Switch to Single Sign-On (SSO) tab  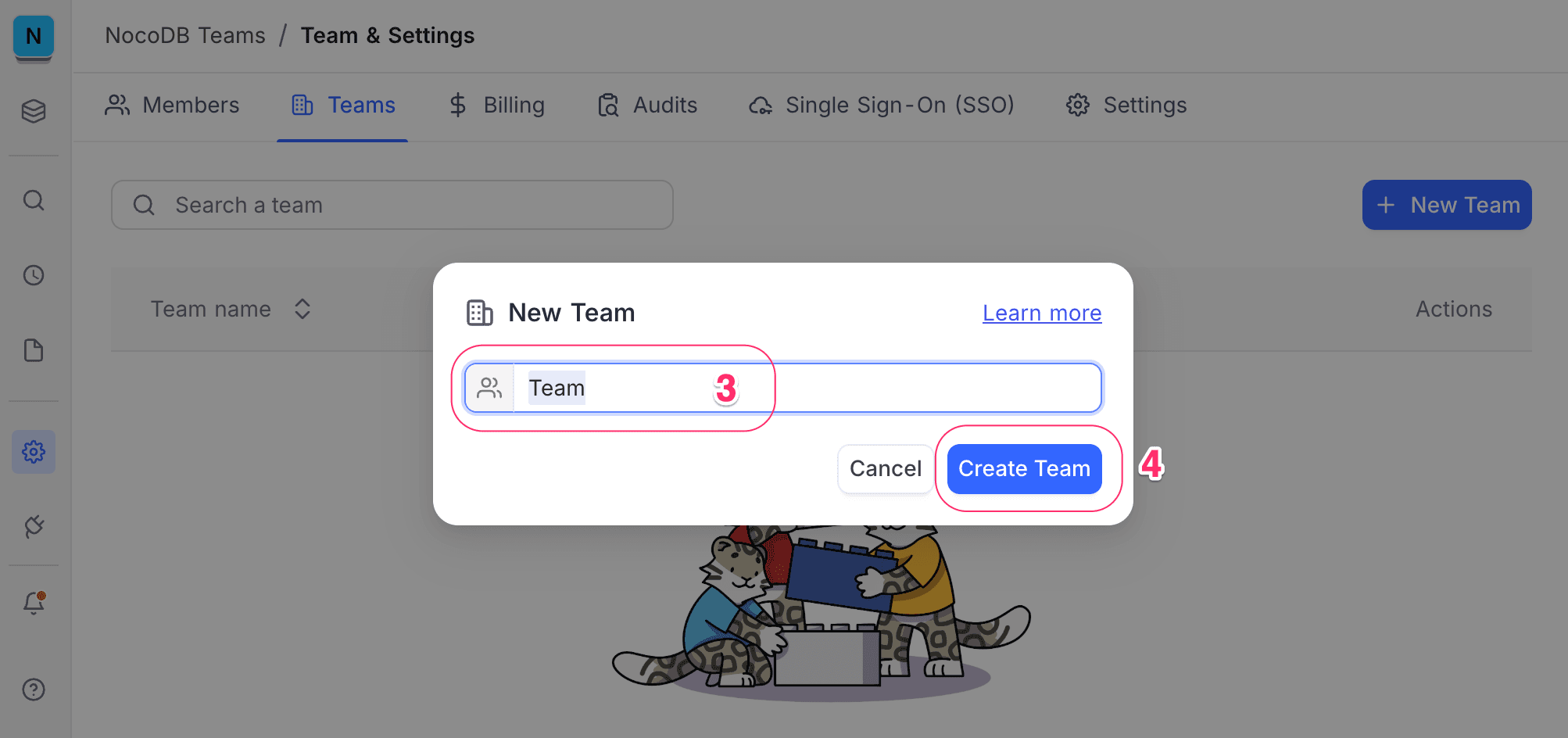(x=880, y=105)
